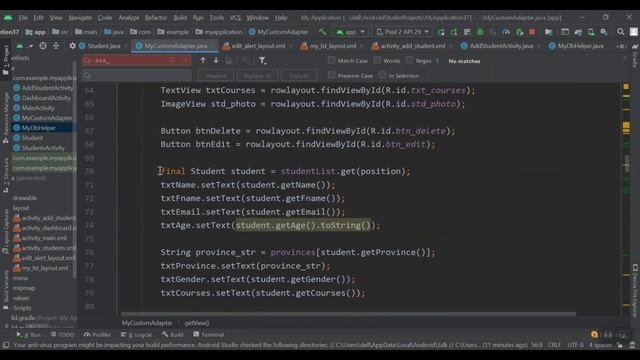Click the getView() breadcrumb
The height and width of the screenshot is (360, 640).
pyautogui.click(x=197, y=323)
